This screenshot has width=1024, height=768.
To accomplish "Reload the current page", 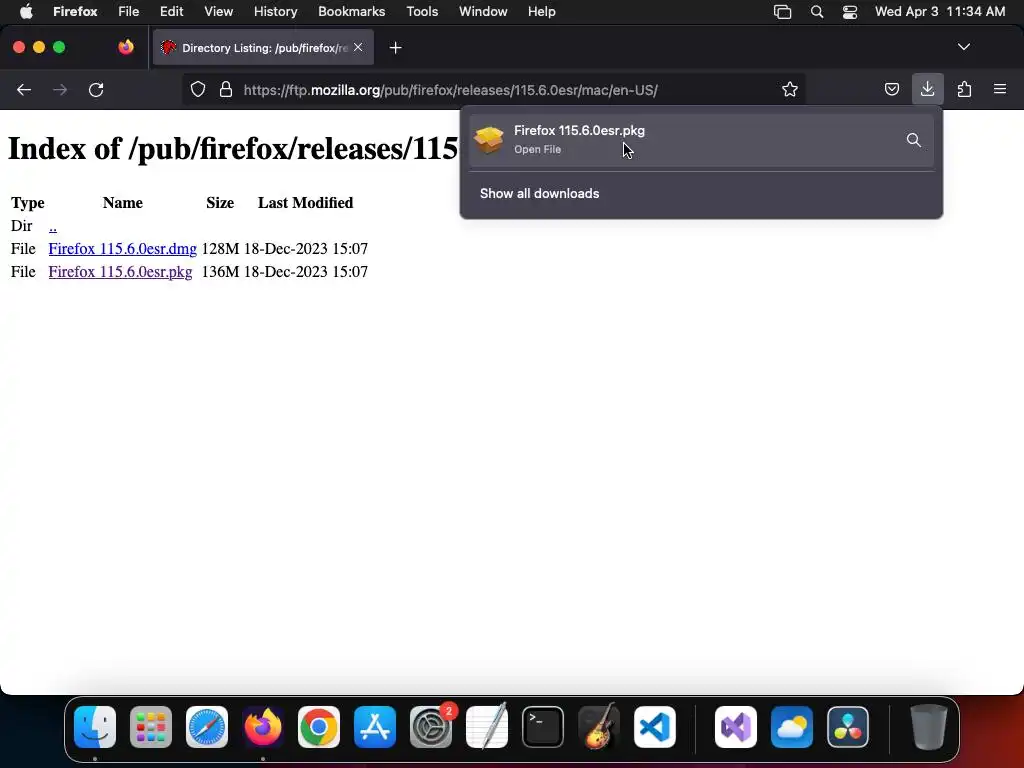I will tap(96, 89).
